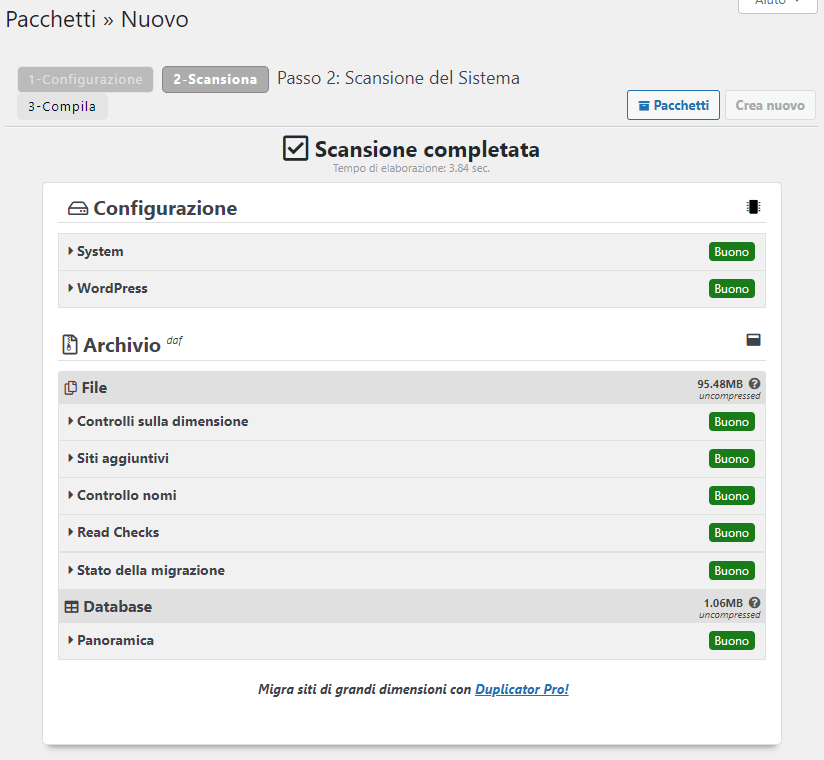Image resolution: width=824 pixels, height=760 pixels.
Task: Expand the WordPress configuration row
Action: pos(111,288)
